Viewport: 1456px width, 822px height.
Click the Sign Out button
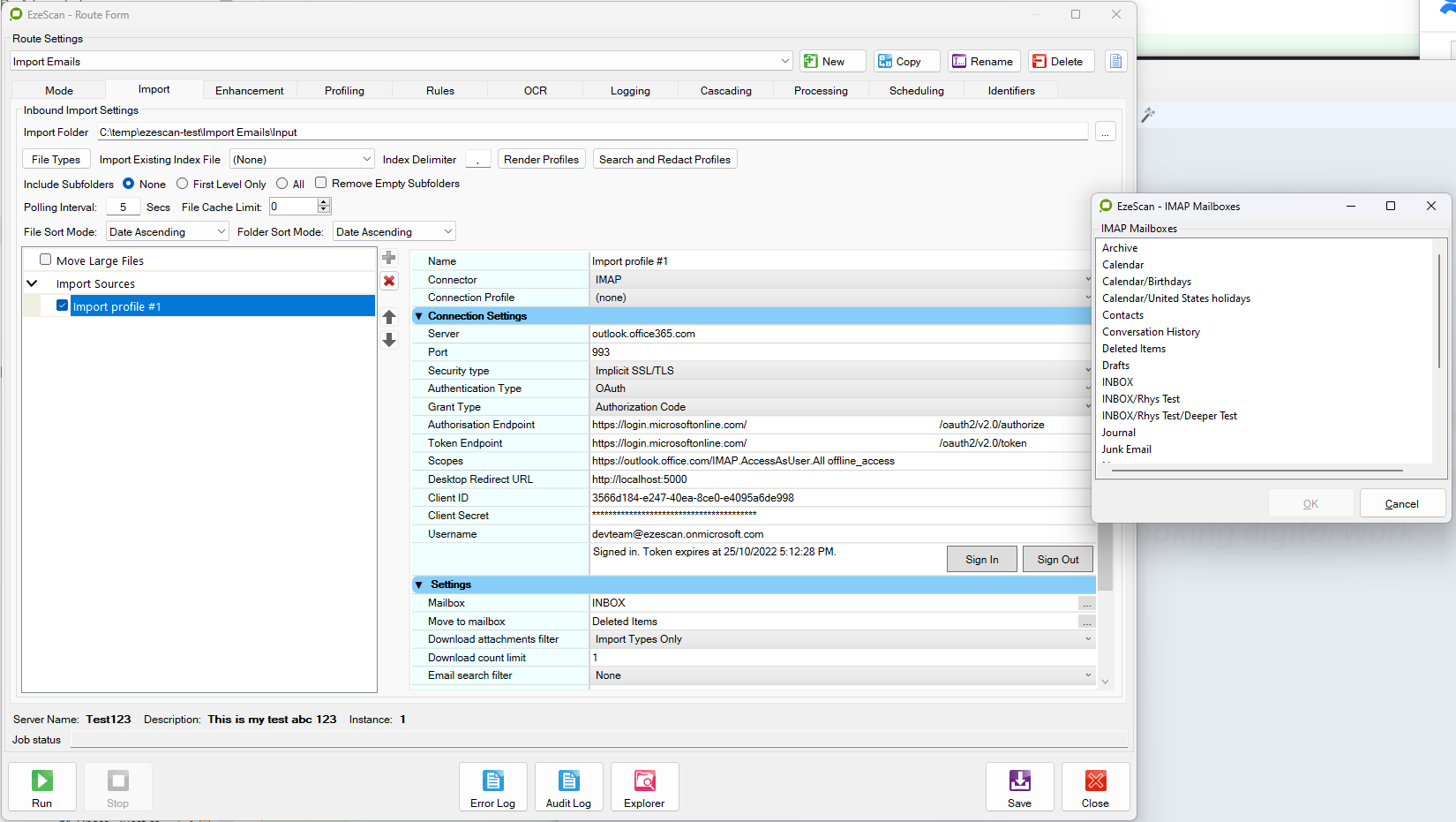[1057, 560]
